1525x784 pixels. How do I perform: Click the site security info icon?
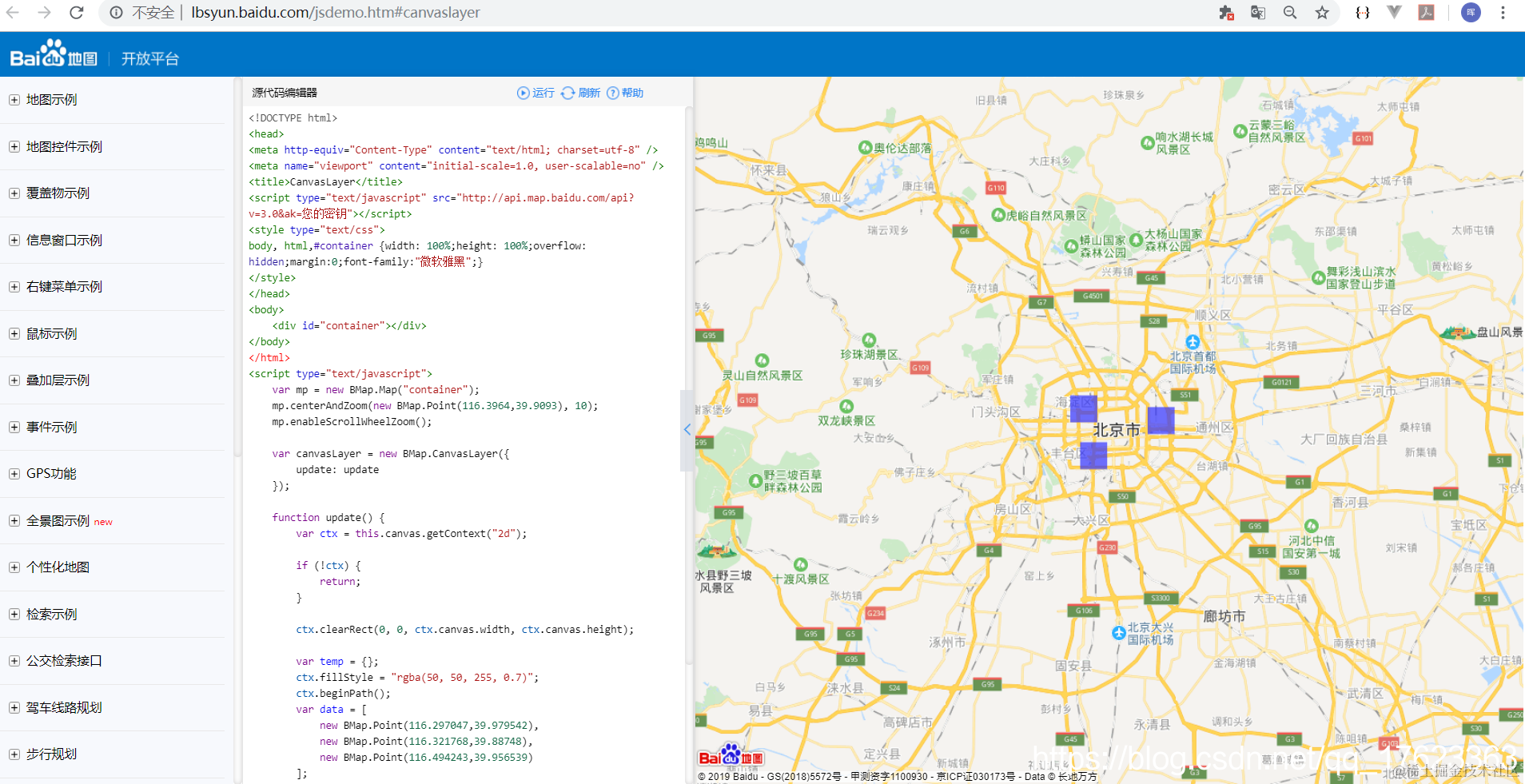pyautogui.click(x=117, y=13)
